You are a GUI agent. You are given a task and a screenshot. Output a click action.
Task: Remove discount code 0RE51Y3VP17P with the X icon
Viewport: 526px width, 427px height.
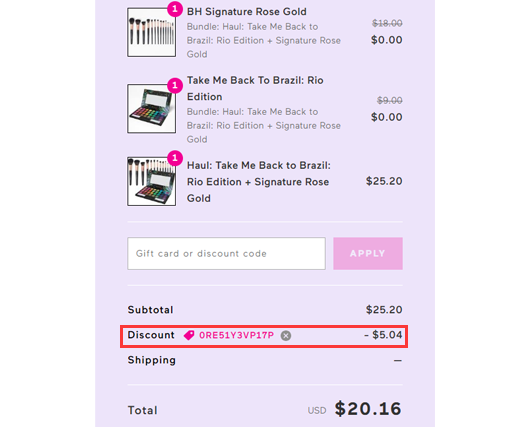pos(286,335)
